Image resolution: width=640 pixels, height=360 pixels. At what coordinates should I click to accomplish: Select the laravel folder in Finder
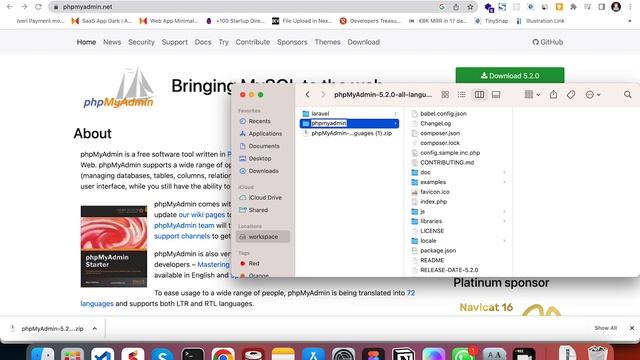(349, 113)
